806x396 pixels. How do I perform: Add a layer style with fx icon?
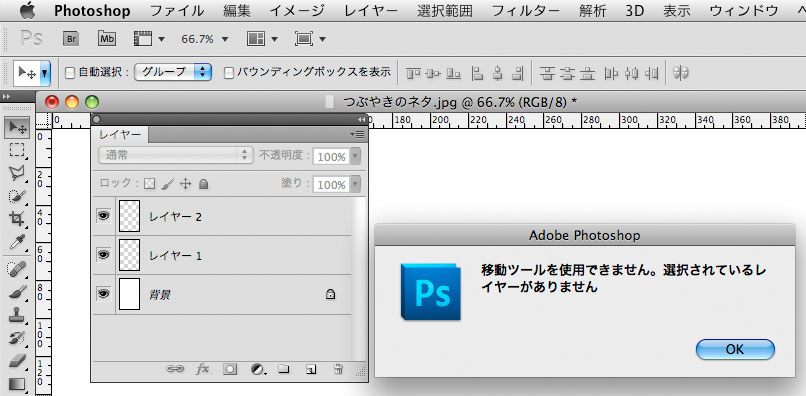(x=203, y=369)
